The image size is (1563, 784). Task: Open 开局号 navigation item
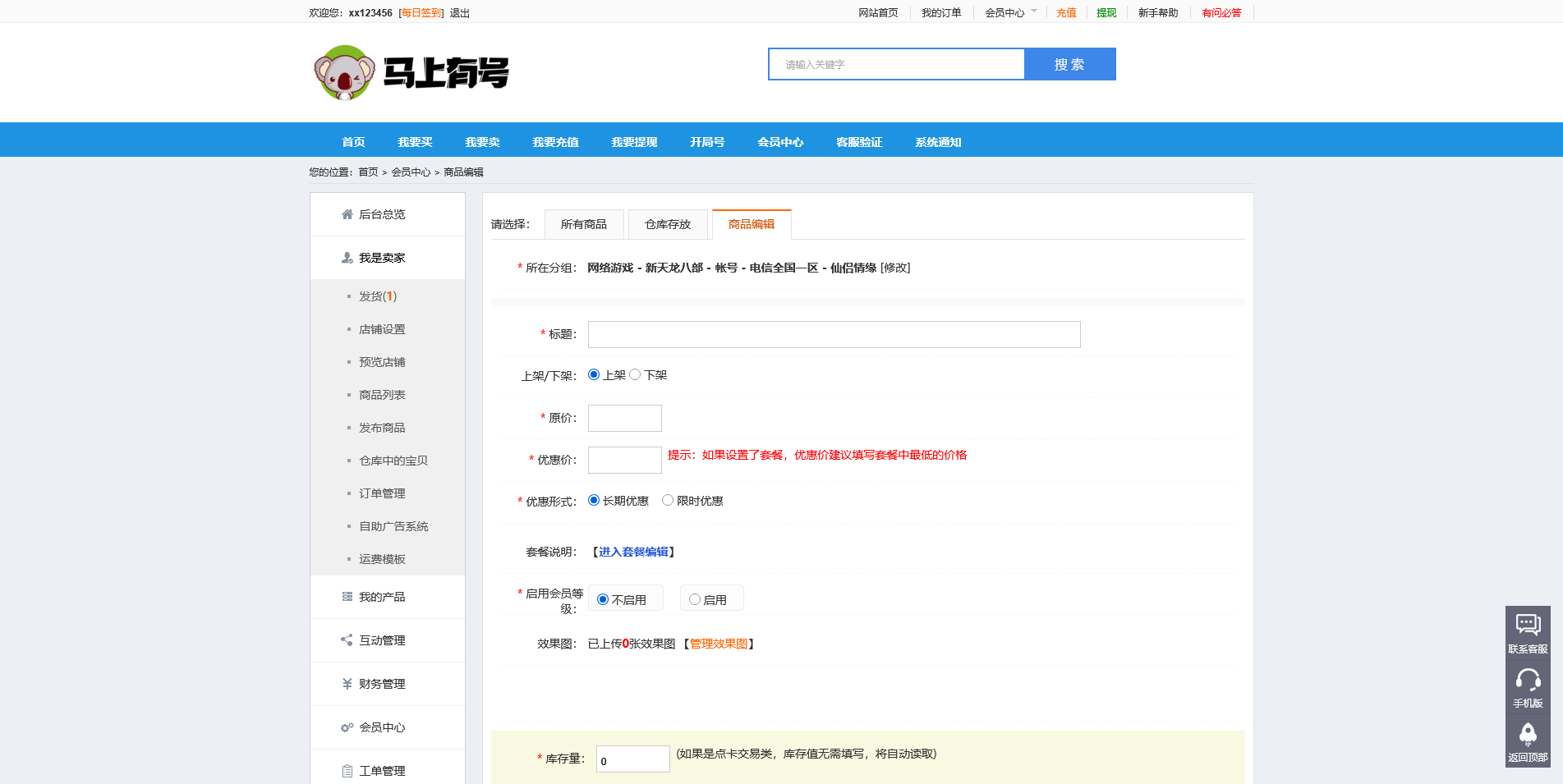707,142
